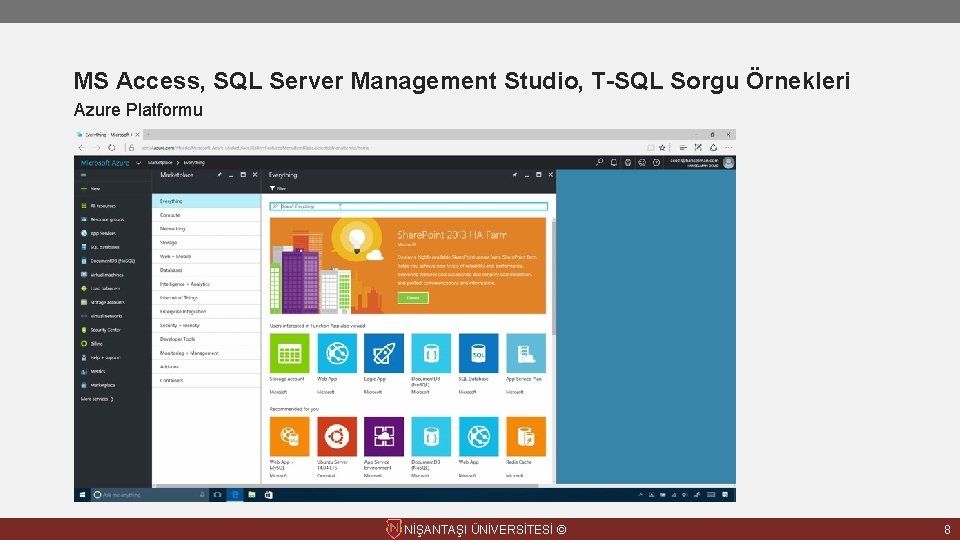Open DocumentDB tile under Recommended for you
The height and width of the screenshot is (540, 960).
point(431,437)
